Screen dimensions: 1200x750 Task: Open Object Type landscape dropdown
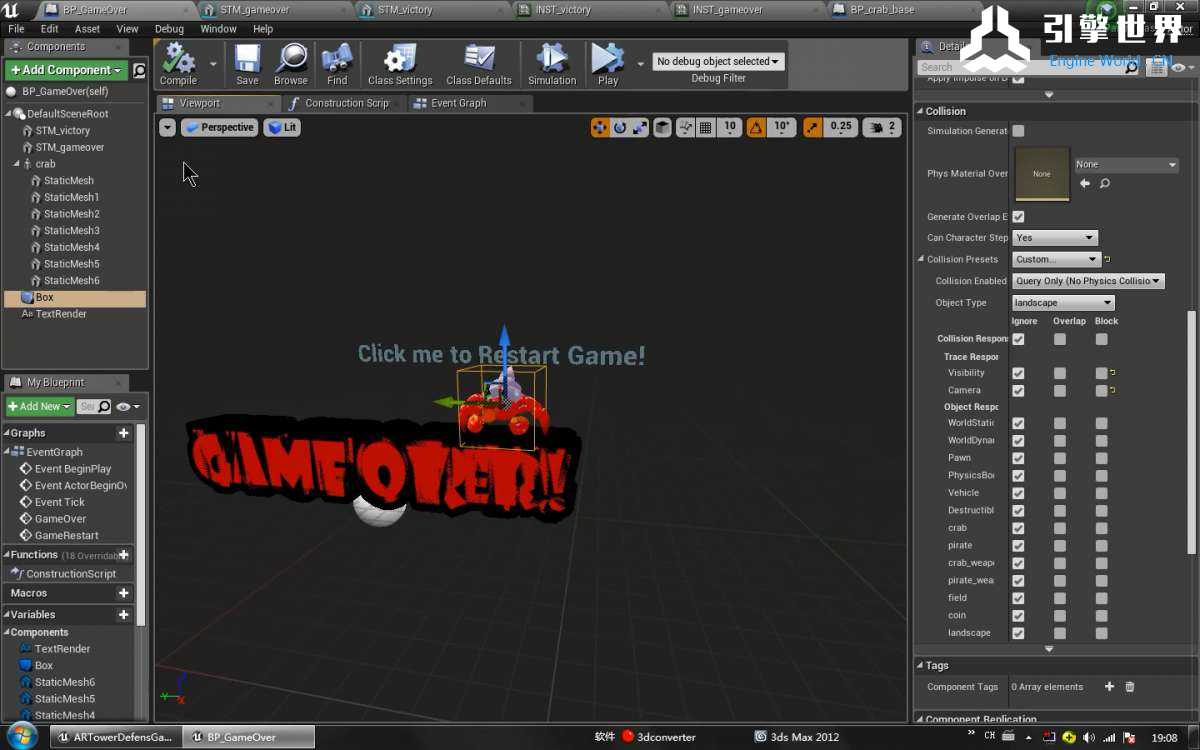[1063, 303]
